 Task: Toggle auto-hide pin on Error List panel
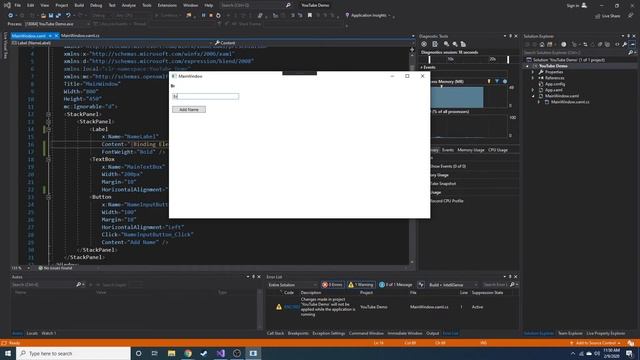coord(510,277)
